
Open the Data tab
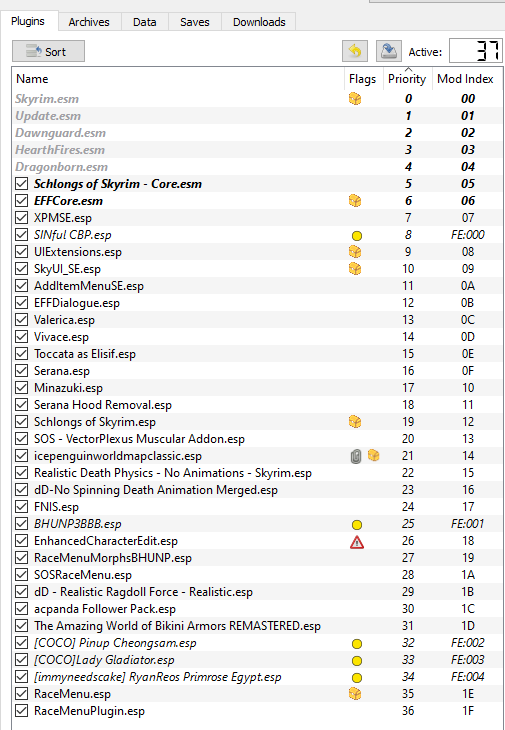(145, 22)
